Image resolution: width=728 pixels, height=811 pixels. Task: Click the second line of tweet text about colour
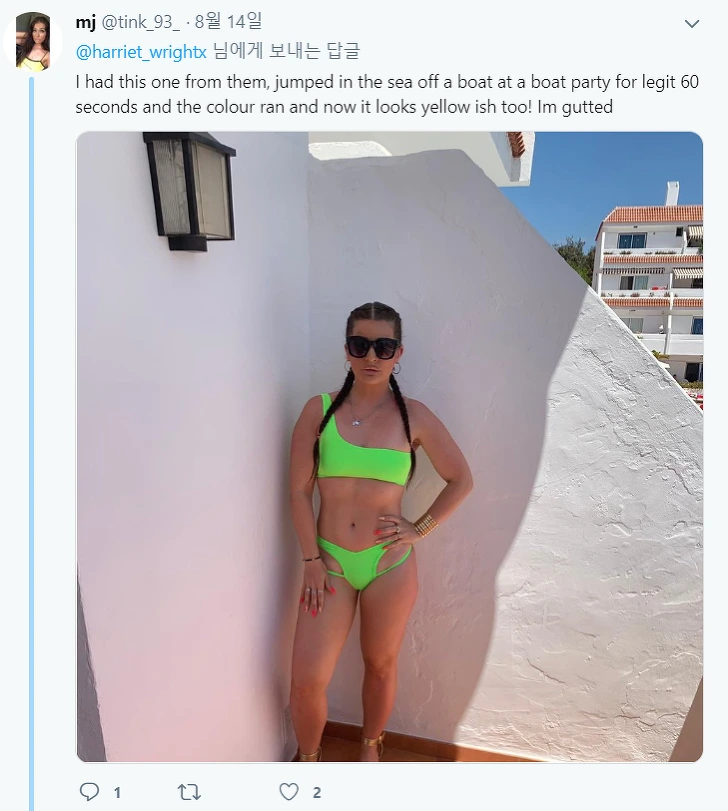coord(344,107)
